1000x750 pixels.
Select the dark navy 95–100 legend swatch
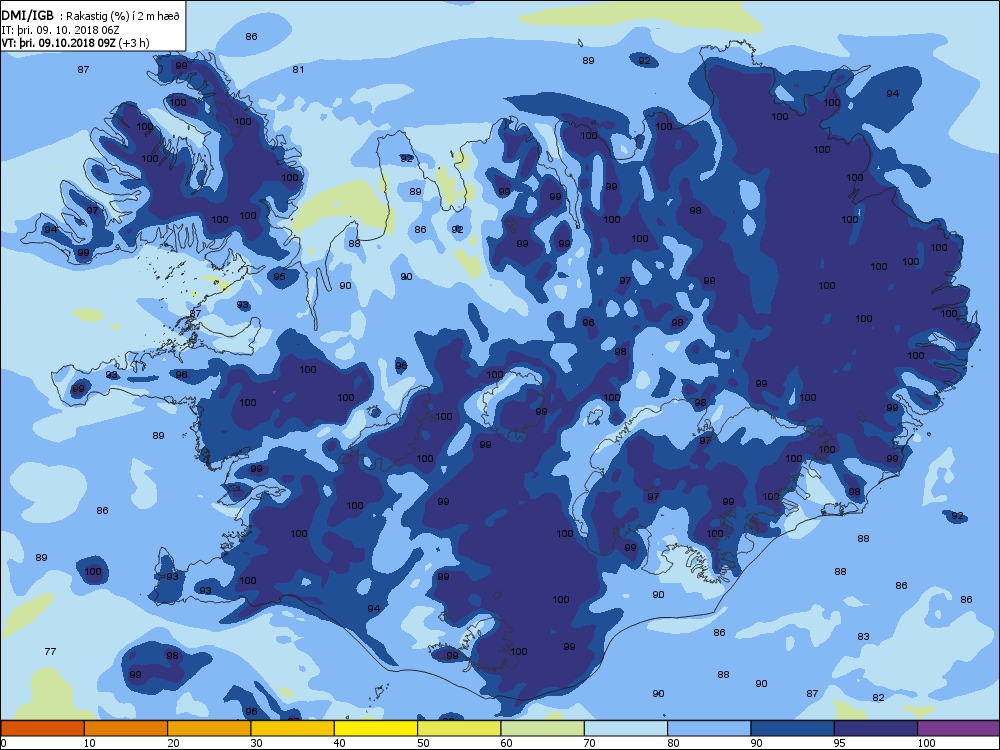pos(876,728)
